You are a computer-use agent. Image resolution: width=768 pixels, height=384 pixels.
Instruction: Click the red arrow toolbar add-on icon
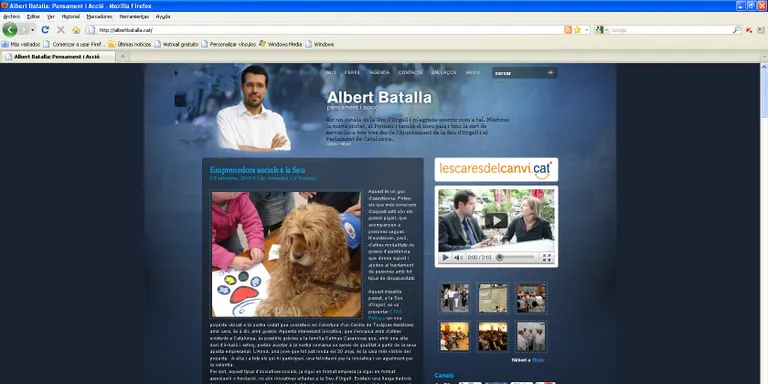[749, 30]
